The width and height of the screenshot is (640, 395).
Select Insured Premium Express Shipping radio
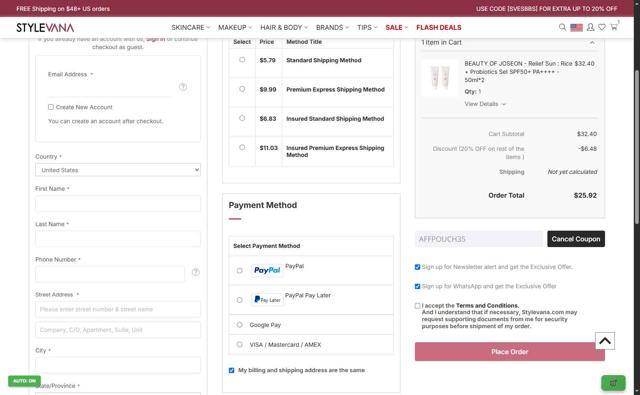click(x=242, y=147)
